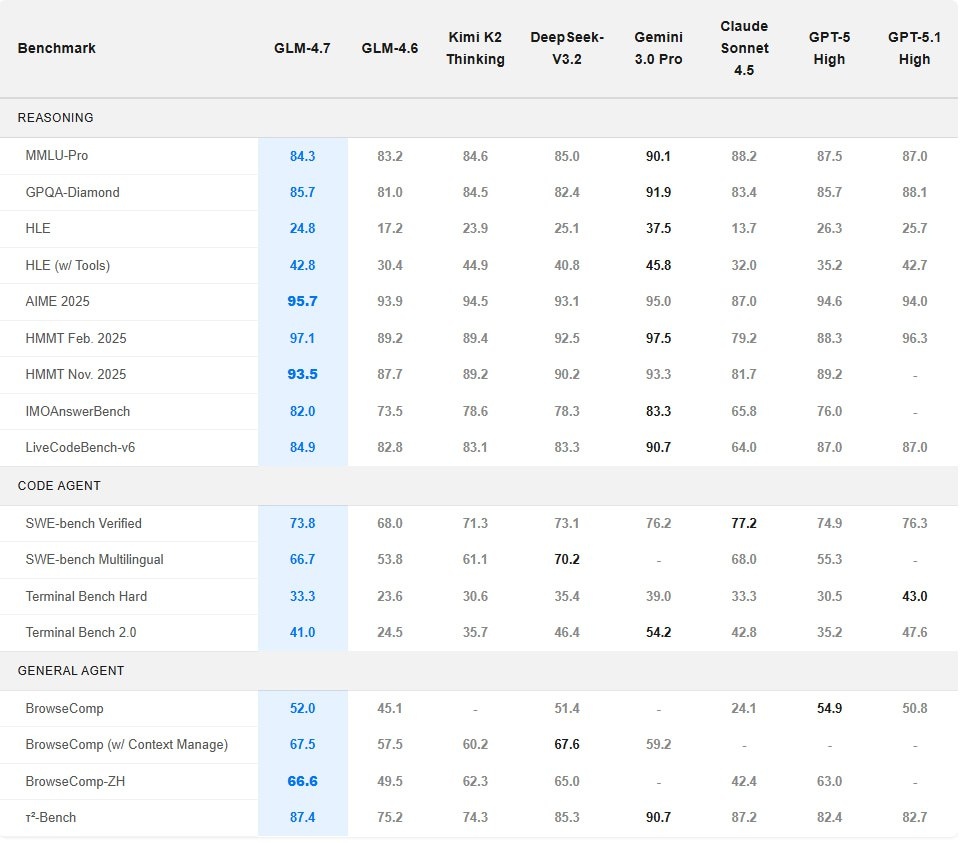Select the GPT-5 High column header

tap(829, 48)
